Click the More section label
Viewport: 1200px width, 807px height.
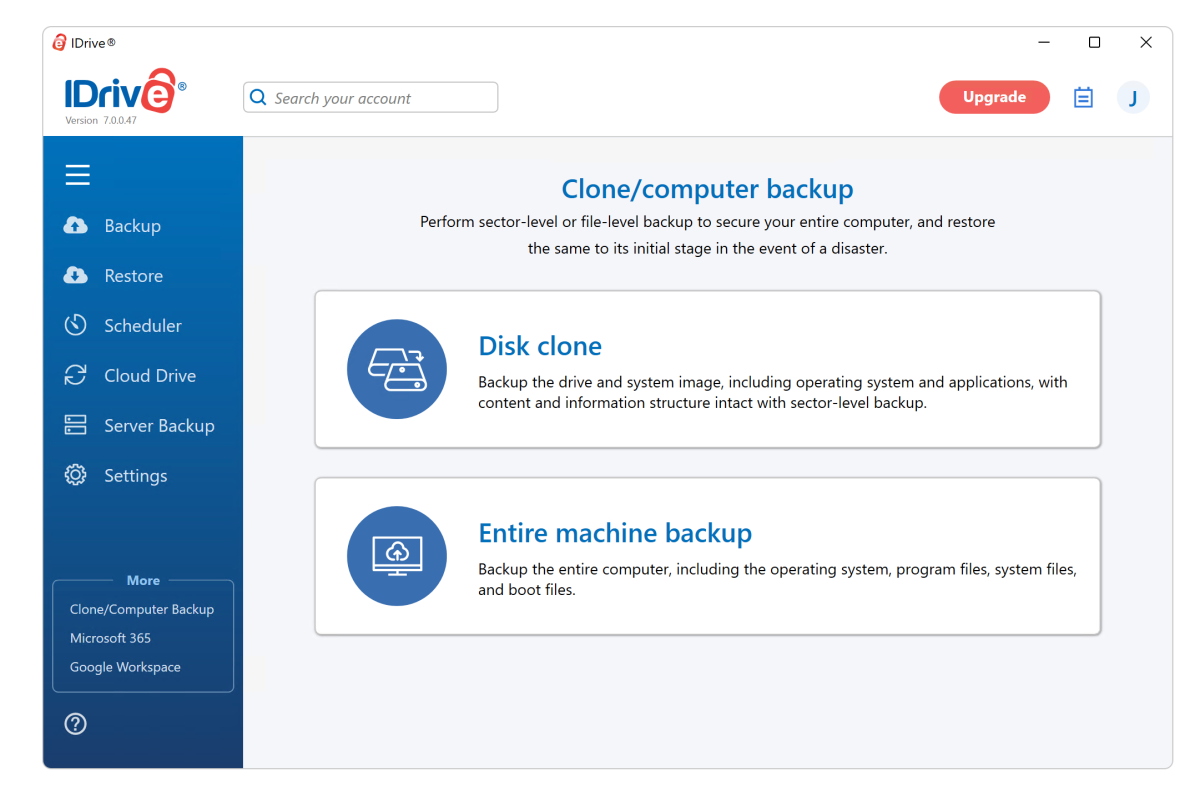tap(143, 581)
